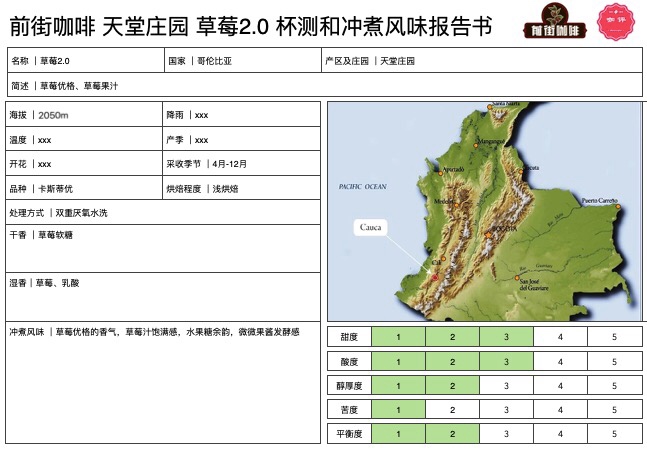
Task: Select balance (平衡度) rating 3 cell
Action: (x=506, y=434)
